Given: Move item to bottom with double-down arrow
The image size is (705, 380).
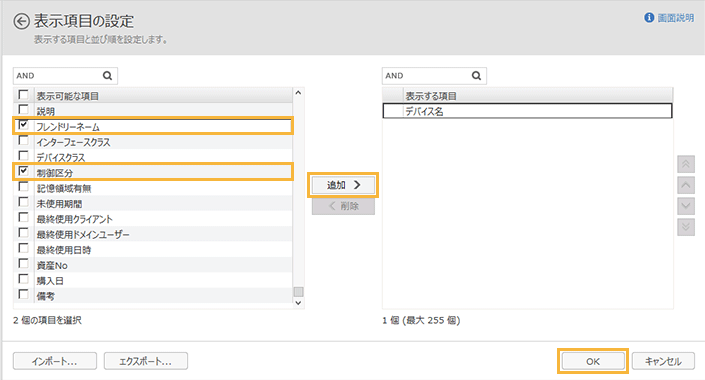Looking at the screenshot, I should 686,227.
